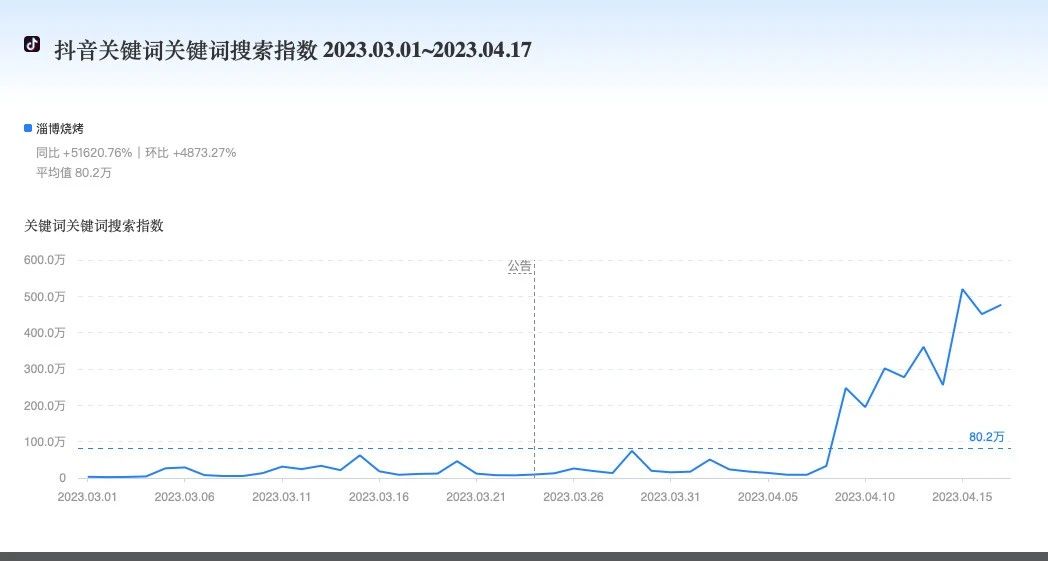Click the 300.0万 y-axis label
The image size is (1048, 561).
45,369
